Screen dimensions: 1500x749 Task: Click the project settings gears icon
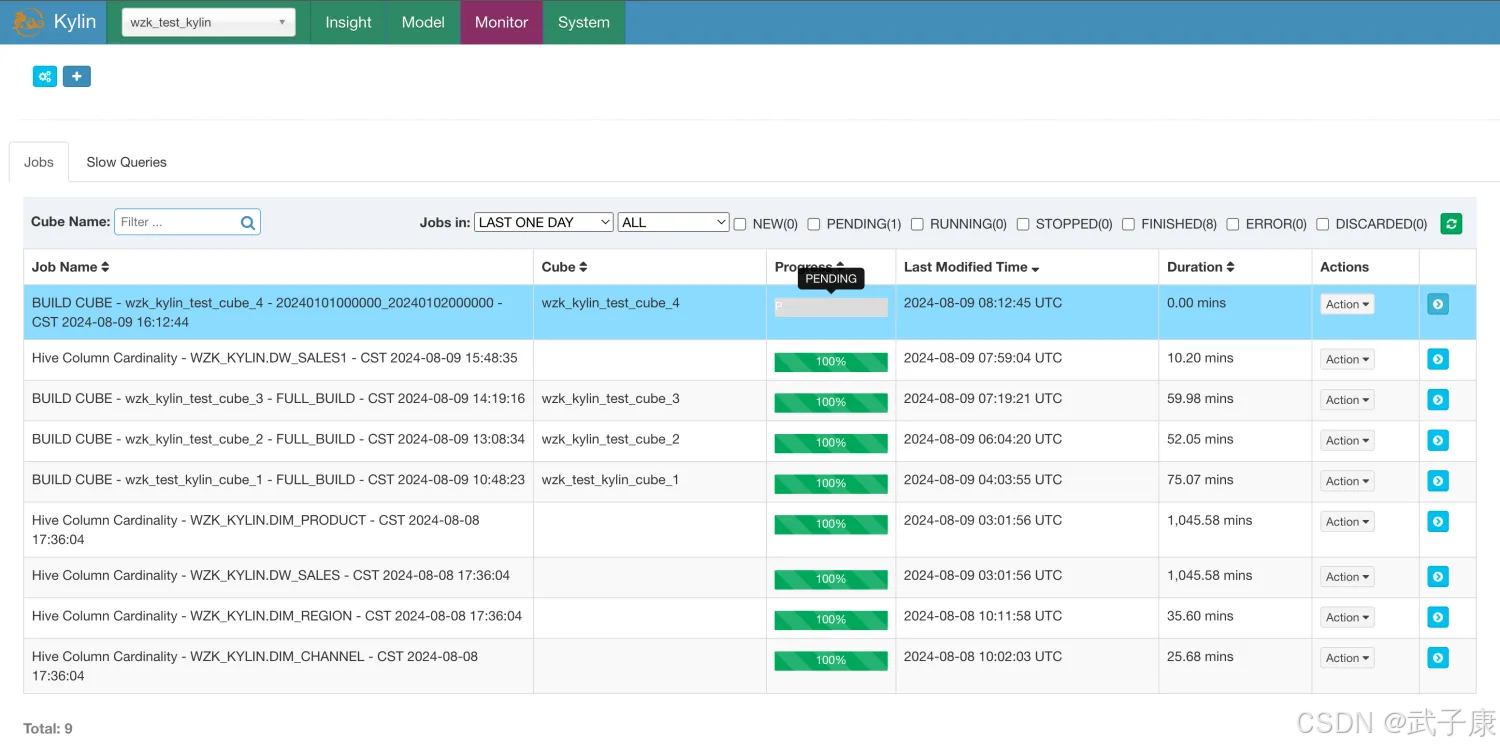45,76
